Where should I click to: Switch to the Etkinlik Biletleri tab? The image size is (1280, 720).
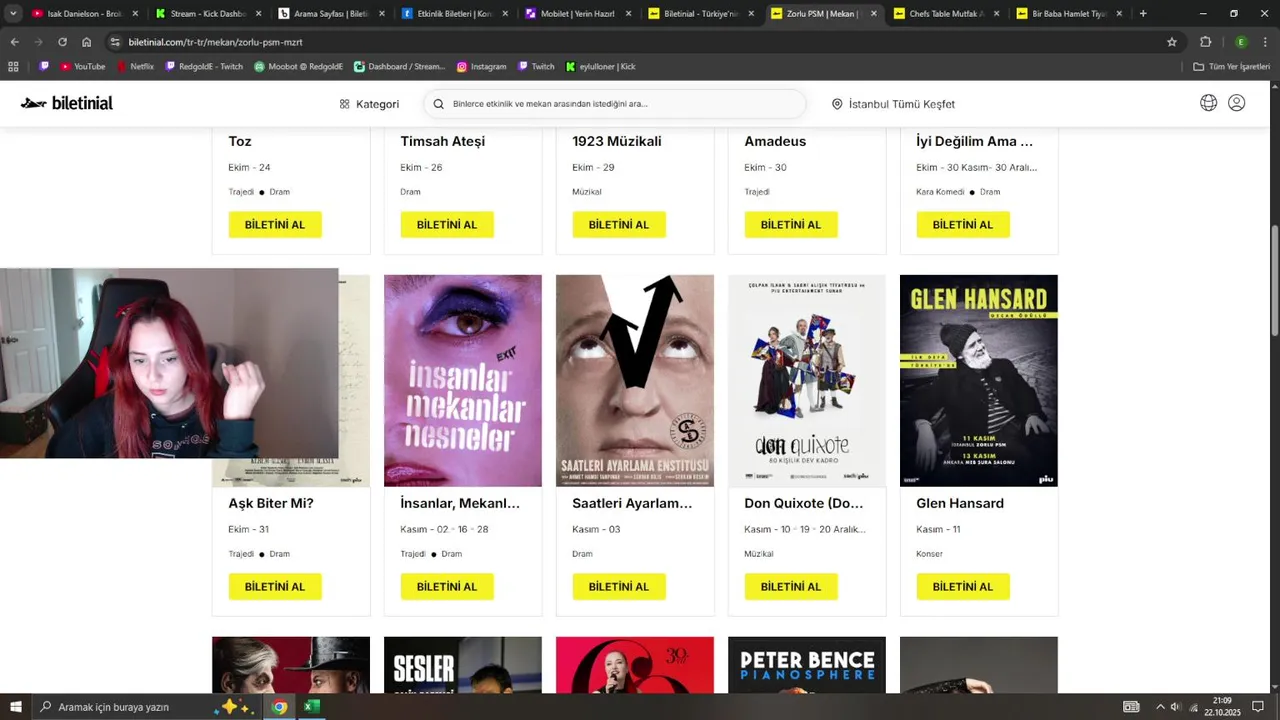point(455,14)
